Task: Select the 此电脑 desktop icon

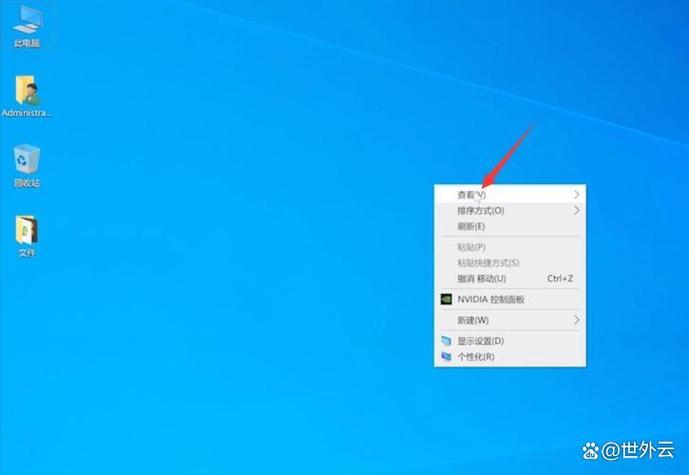Action: click(27, 20)
